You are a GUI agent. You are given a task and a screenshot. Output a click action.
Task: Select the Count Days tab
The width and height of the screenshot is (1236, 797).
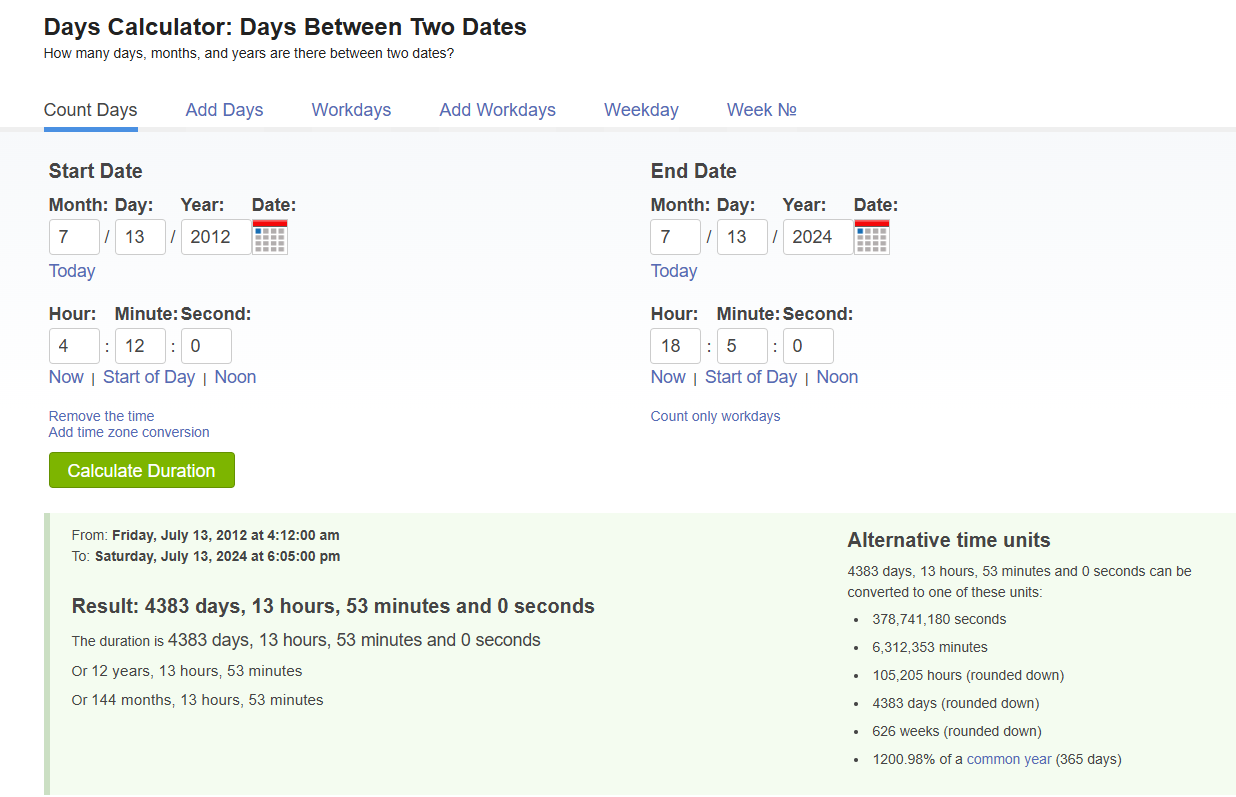coord(91,110)
